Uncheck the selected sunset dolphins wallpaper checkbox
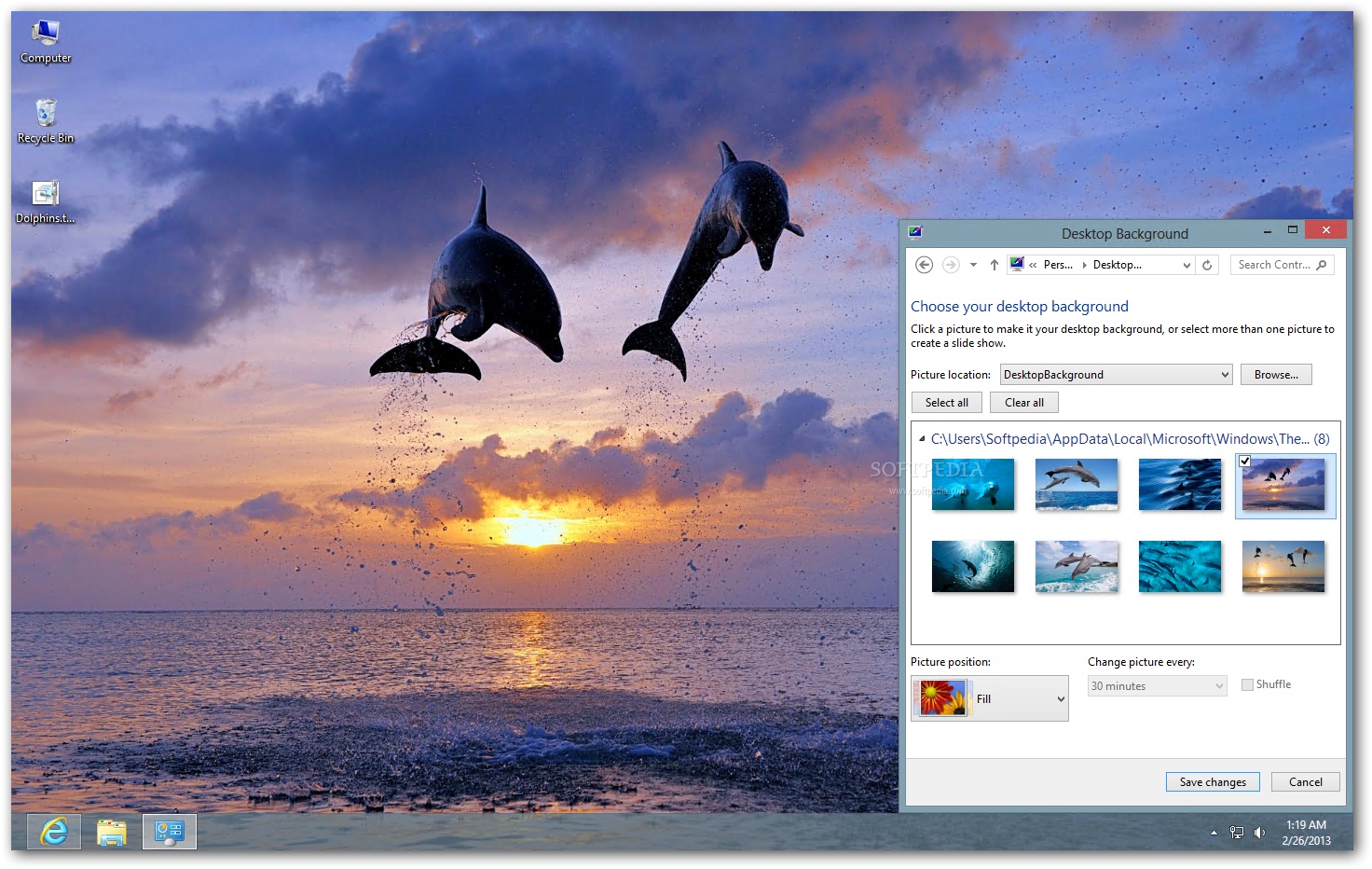Viewport: 1372px width, 869px height. point(1244,461)
